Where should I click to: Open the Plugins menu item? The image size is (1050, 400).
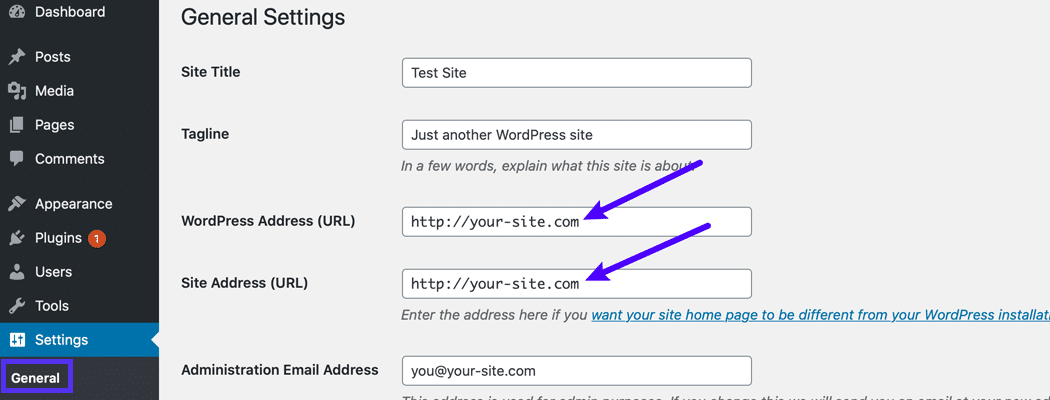[58, 238]
